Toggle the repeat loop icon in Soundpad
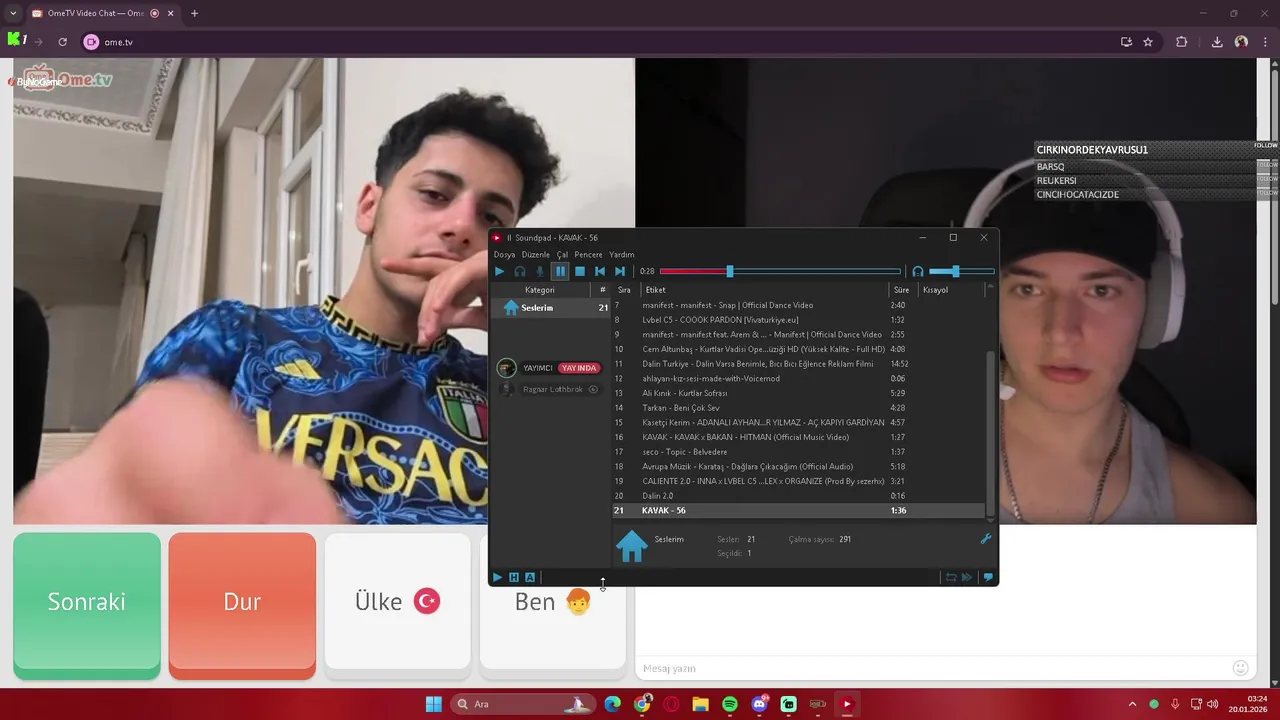This screenshot has width=1280, height=720. coord(950,577)
